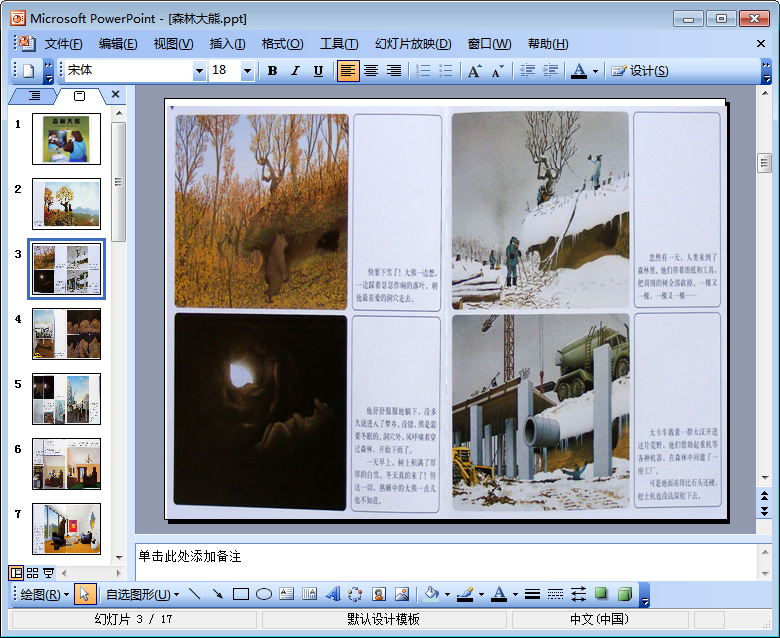
Task: Apply line color brush
Action: click(x=465, y=594)
